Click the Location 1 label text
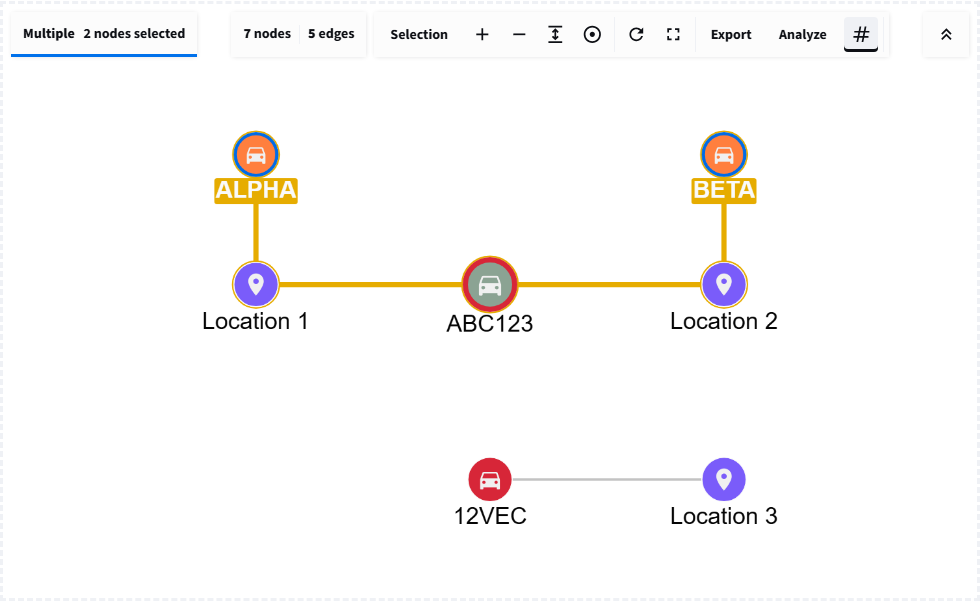This screenshot has width=980, height=601. click(256, 321)
